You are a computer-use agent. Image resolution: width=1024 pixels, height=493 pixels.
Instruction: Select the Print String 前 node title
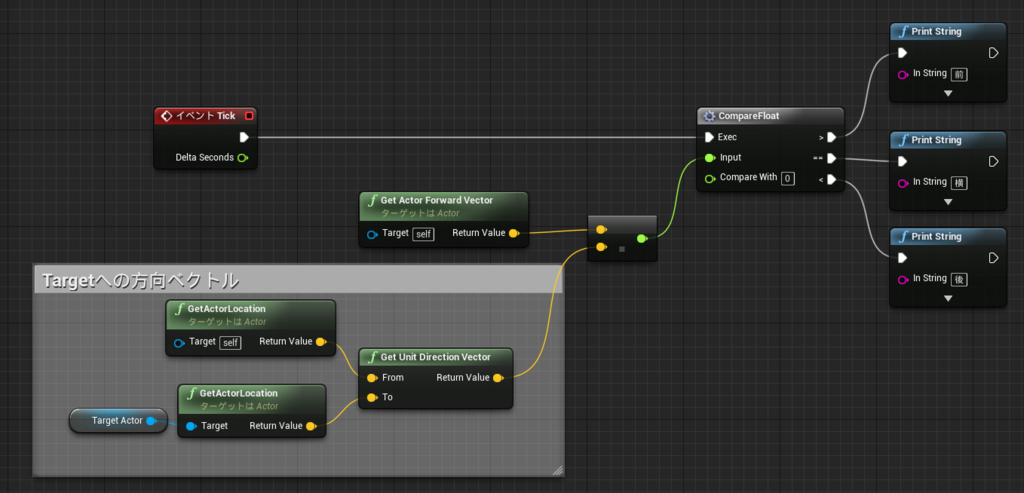pos(936,31)
